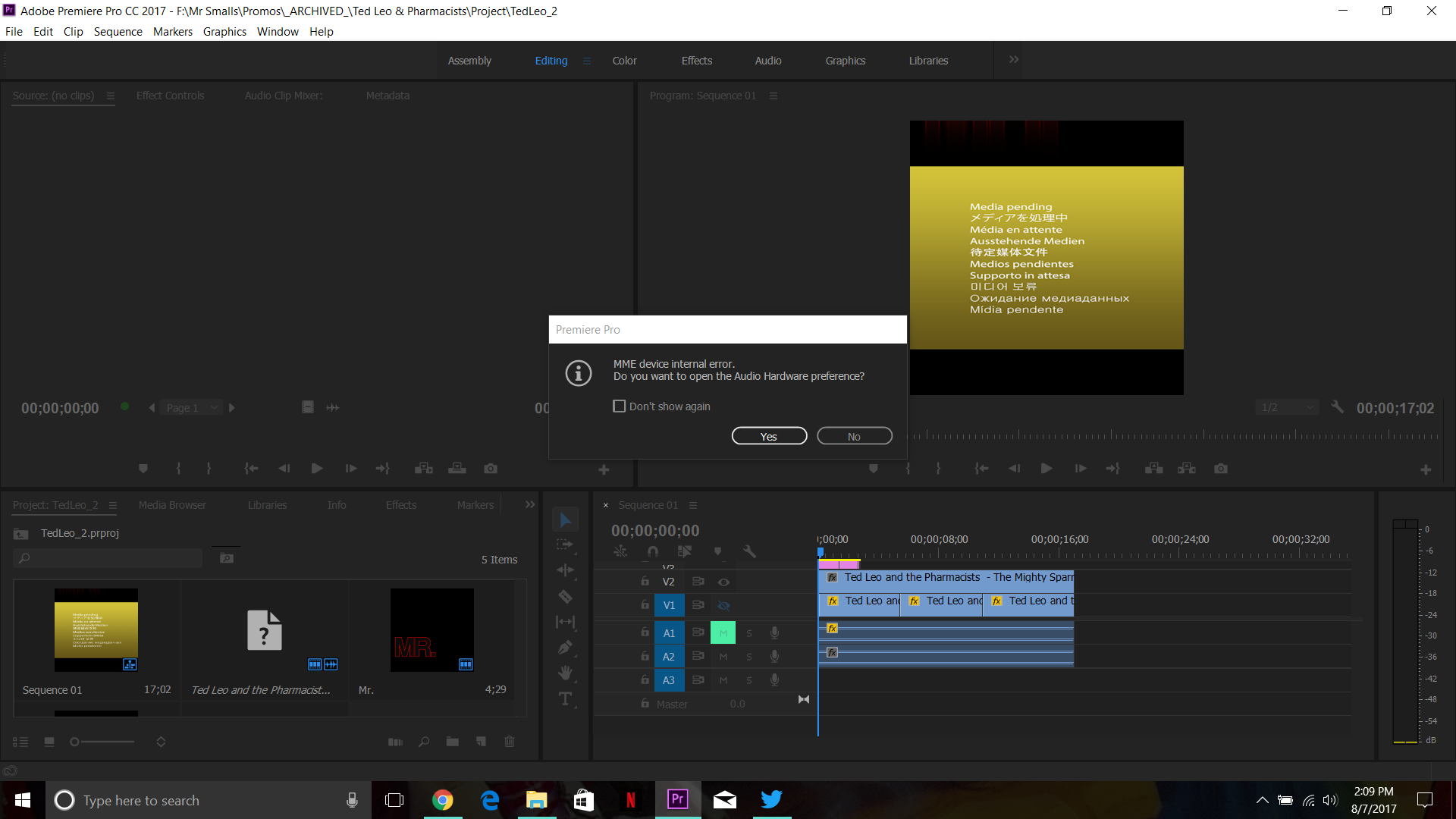
Task: Switch to the Audio workspace
Action: 768,61
